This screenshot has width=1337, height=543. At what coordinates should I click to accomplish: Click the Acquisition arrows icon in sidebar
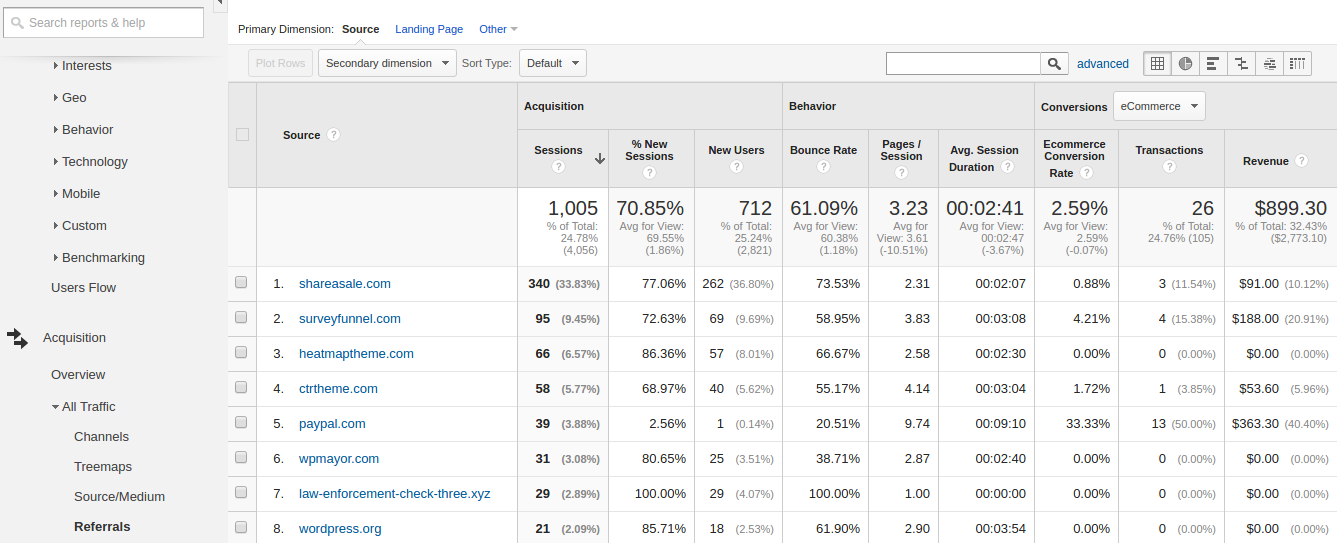click(x=17, y=338)
